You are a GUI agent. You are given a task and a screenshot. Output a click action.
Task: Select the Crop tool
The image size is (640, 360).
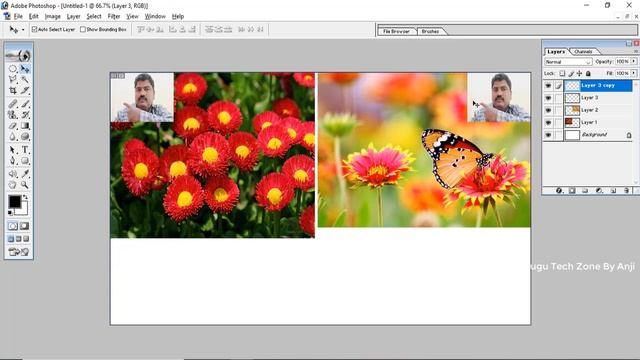click(x=13, y=90)
